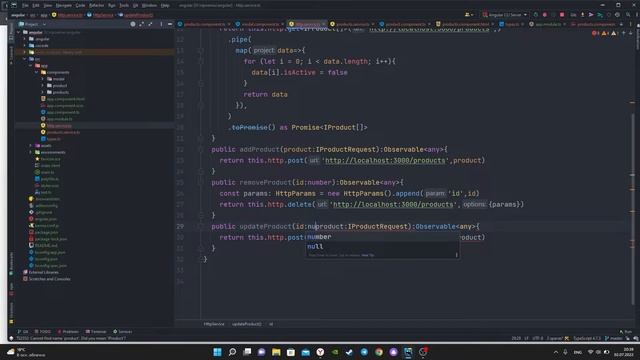
Task: Click the red error indicator icon in editor
Action: pyautogui.click(x=595, y=33)
